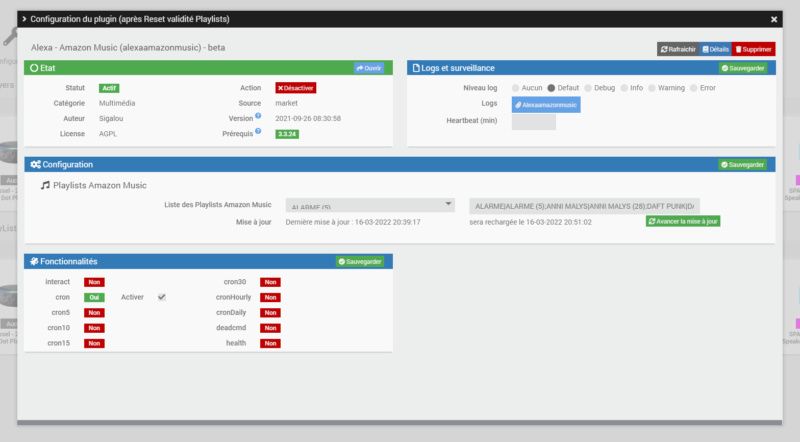
Task: Open the Alexaamazonmusic log
Action: pyautogui.click(x=546, y=105)
